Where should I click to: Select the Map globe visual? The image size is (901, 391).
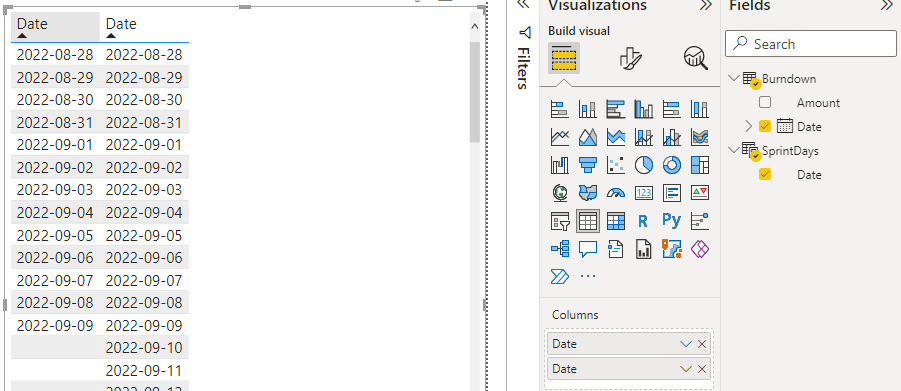(560, 193)
